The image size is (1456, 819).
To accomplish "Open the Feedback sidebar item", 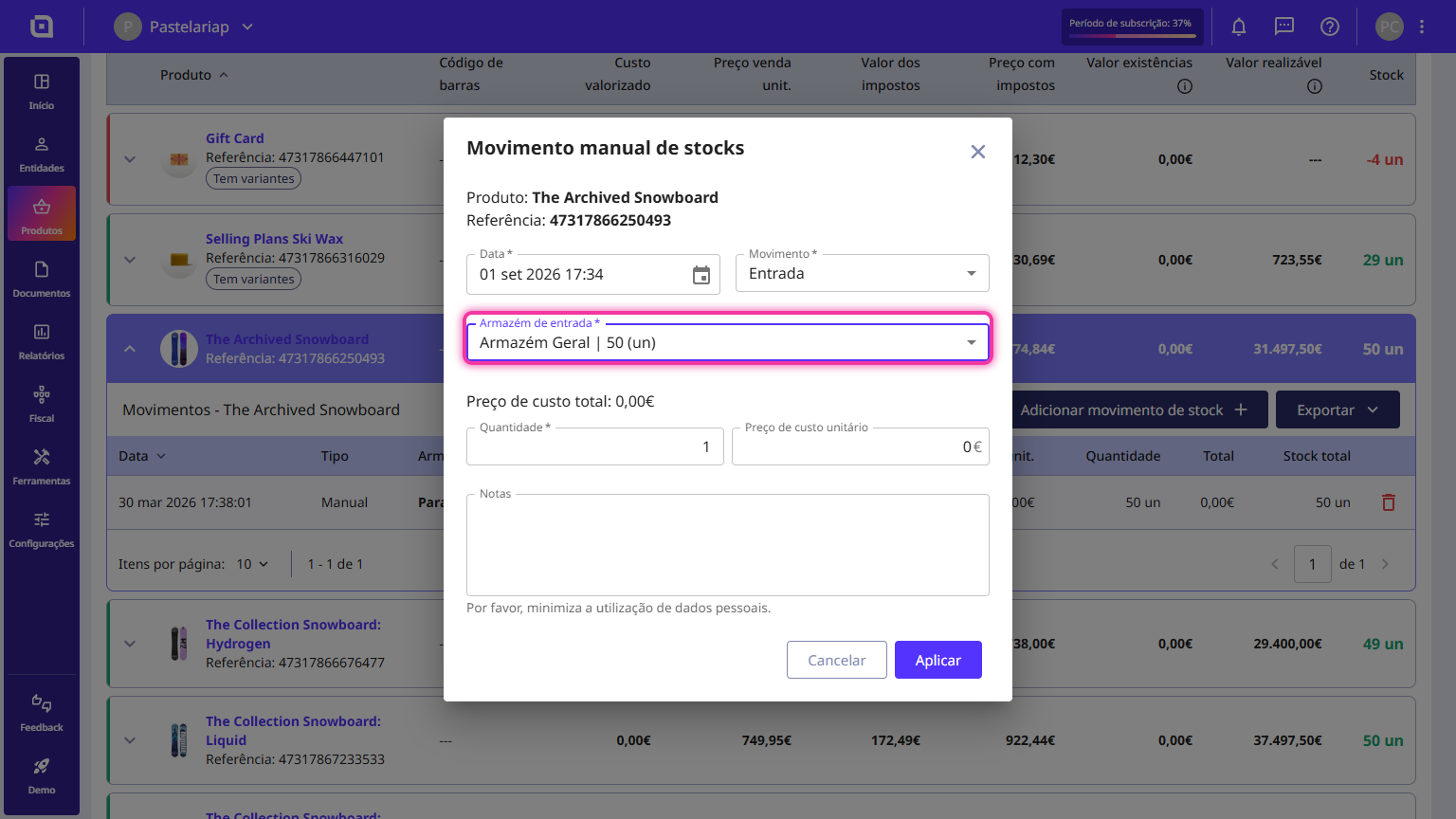I will pos(42,714).
